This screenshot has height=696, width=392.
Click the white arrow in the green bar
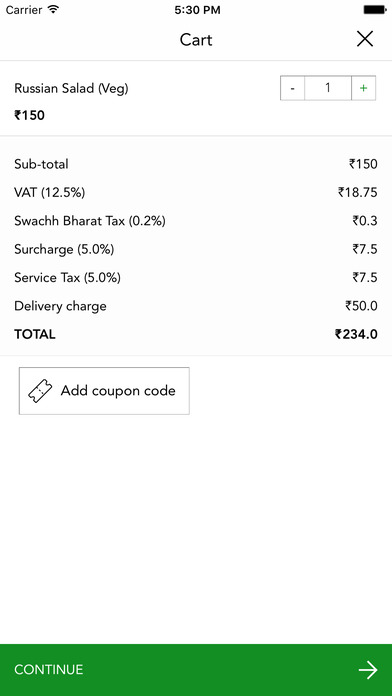point(368,670)
